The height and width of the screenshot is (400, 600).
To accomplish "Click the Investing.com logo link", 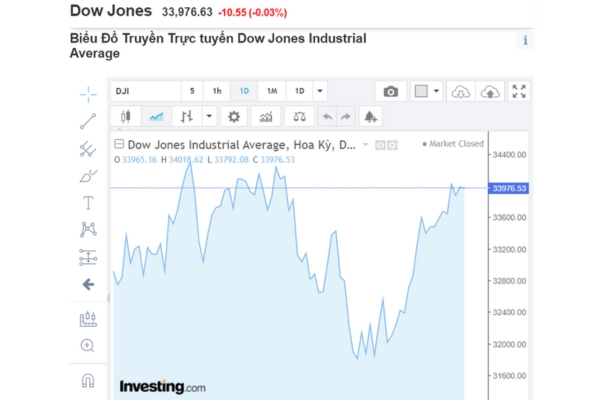I will click(162, 386).
